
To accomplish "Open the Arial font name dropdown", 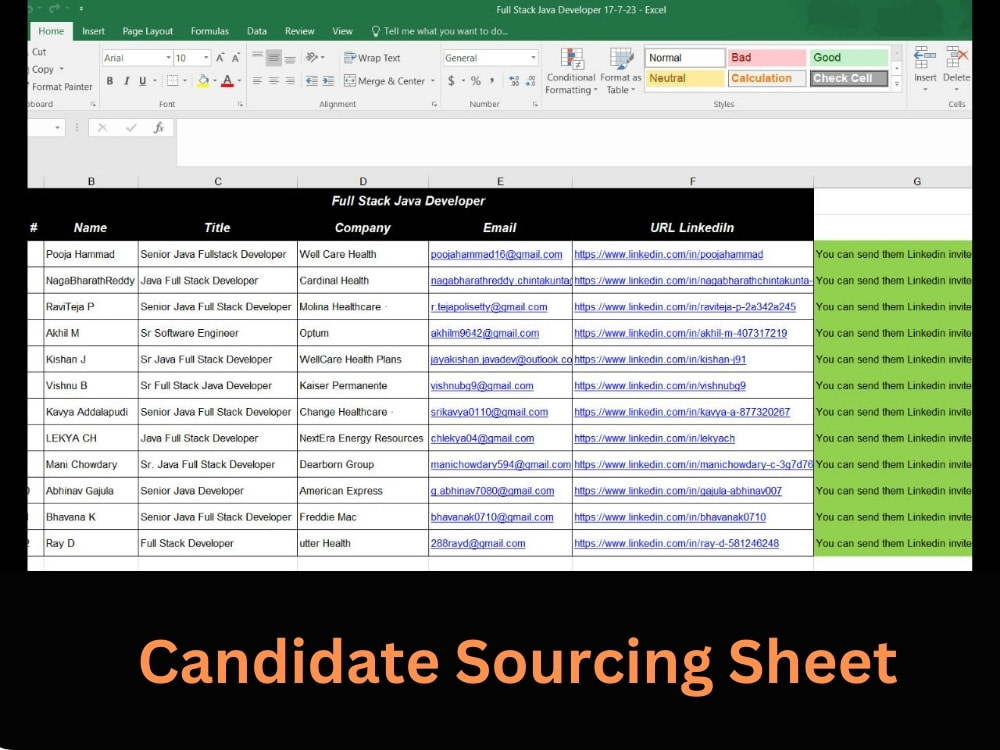I will pos(168,58).
